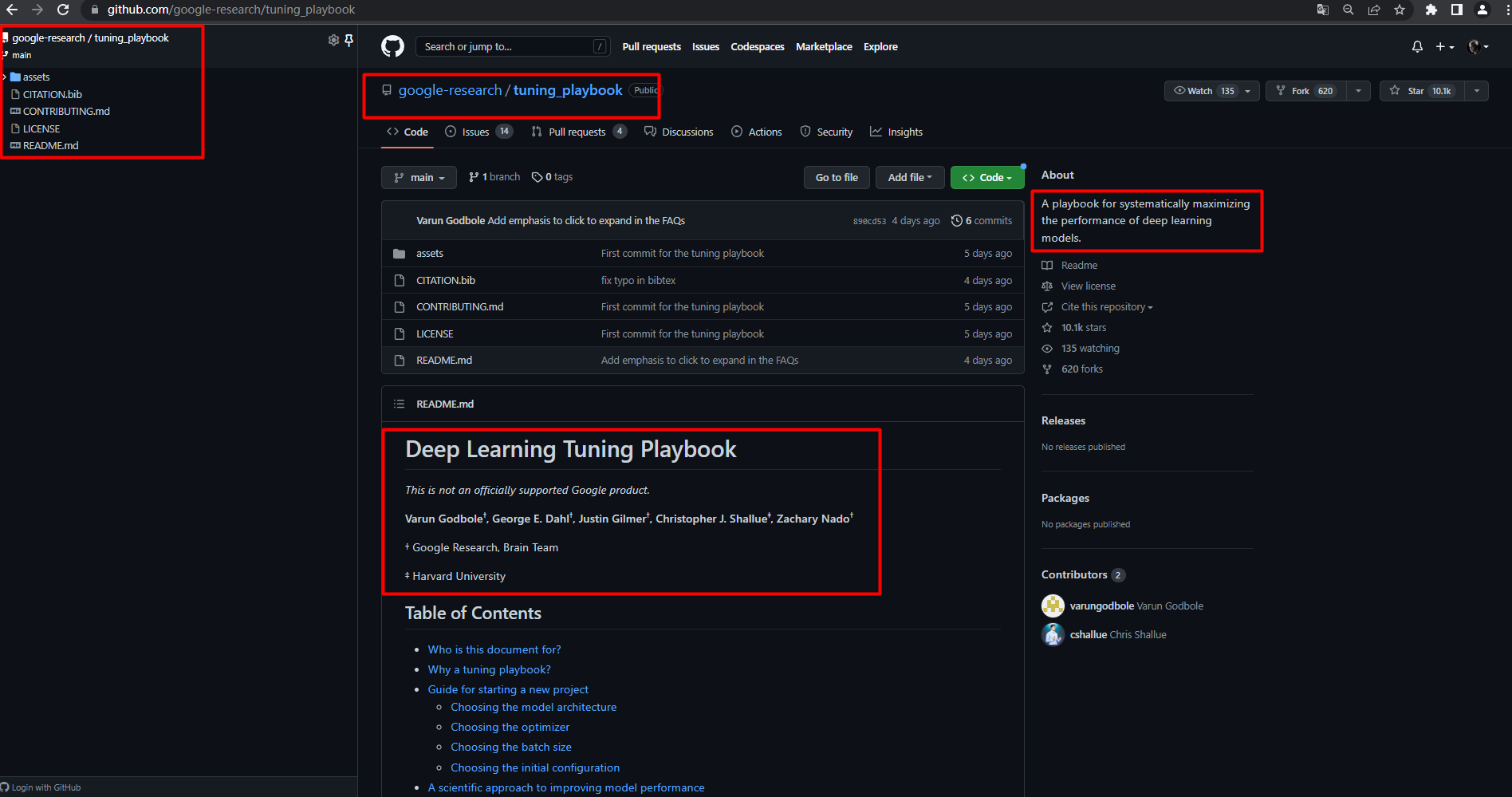Switch to the repository Pull requests tab
1512x797 pixels.
pyautogui.click(x=579, y=132)
